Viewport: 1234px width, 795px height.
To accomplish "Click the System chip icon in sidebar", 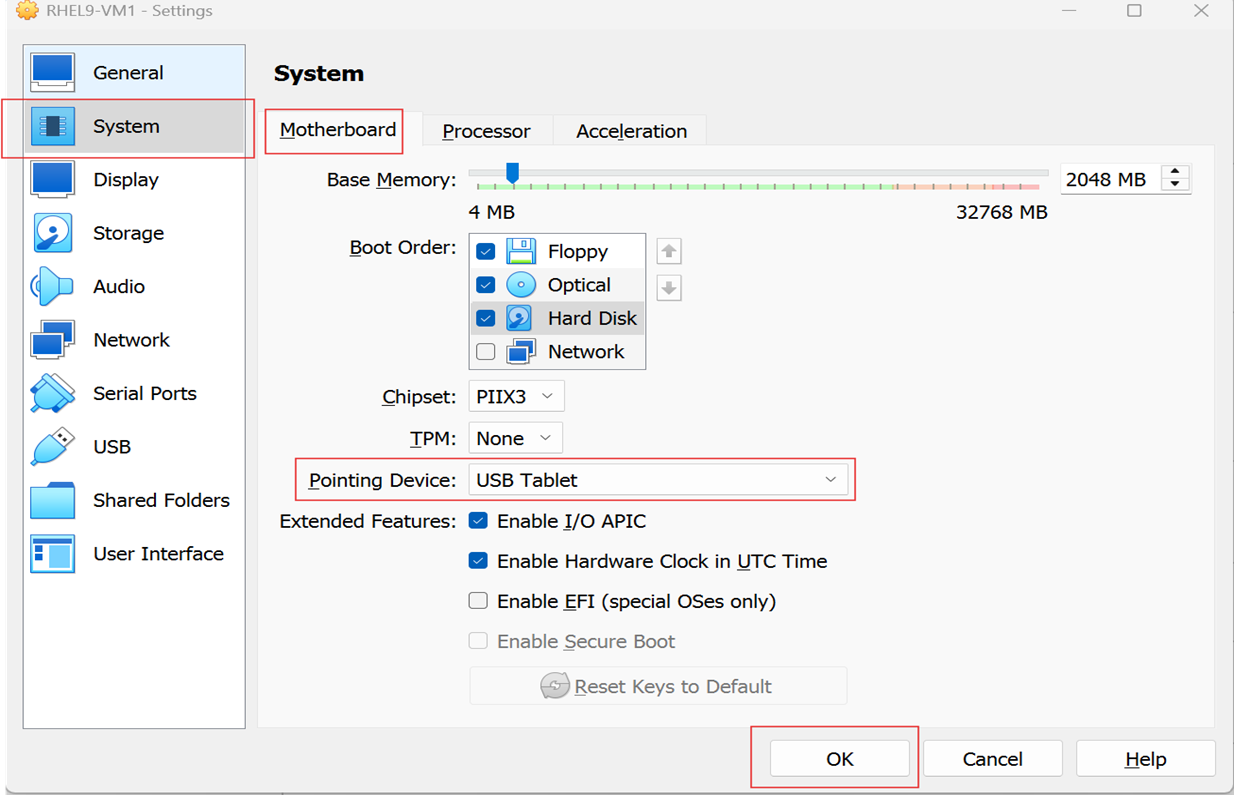I will pyautogui.click(x=52, y=126).
